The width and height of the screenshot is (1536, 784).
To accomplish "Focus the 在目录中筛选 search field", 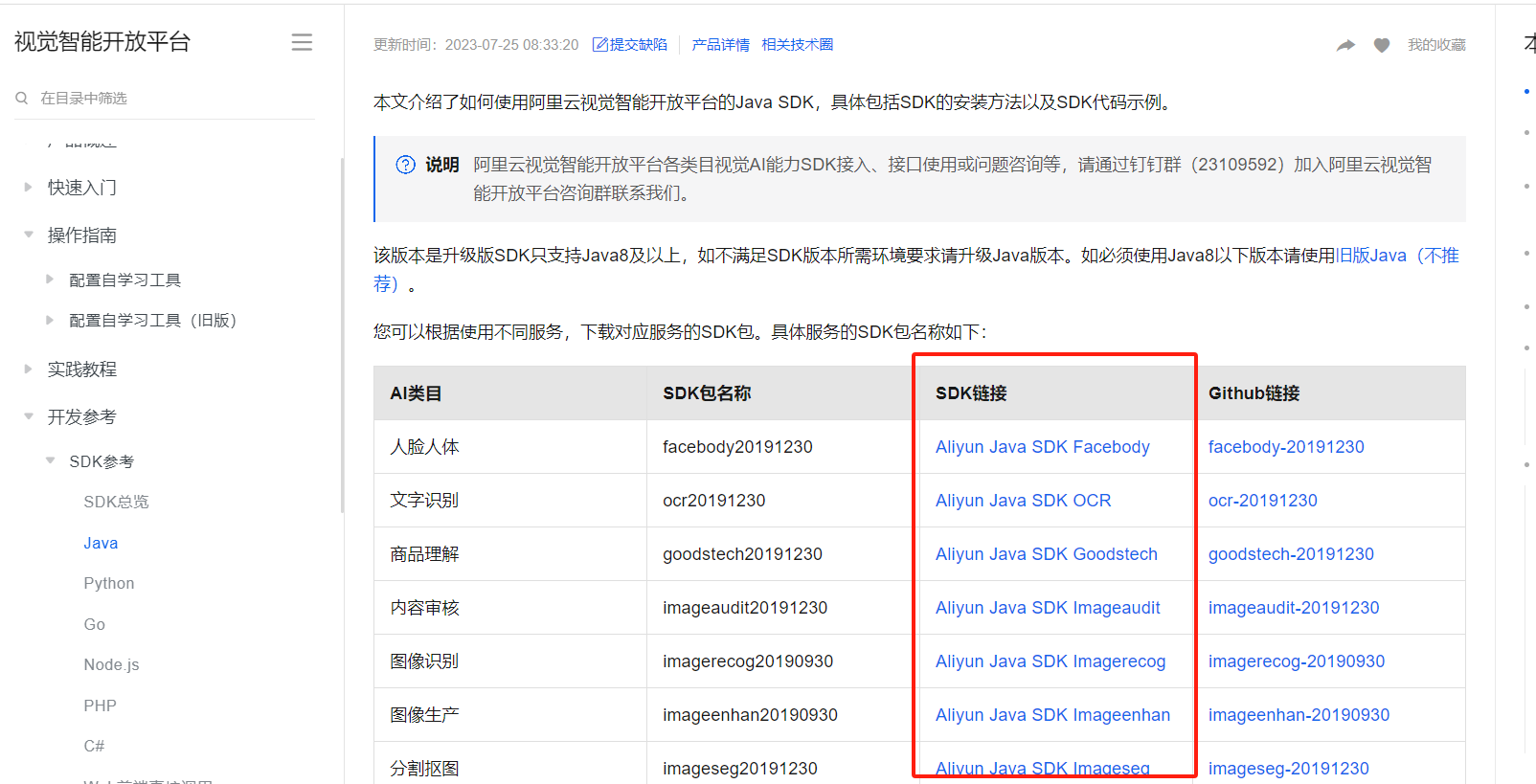I will pos(165,98).
